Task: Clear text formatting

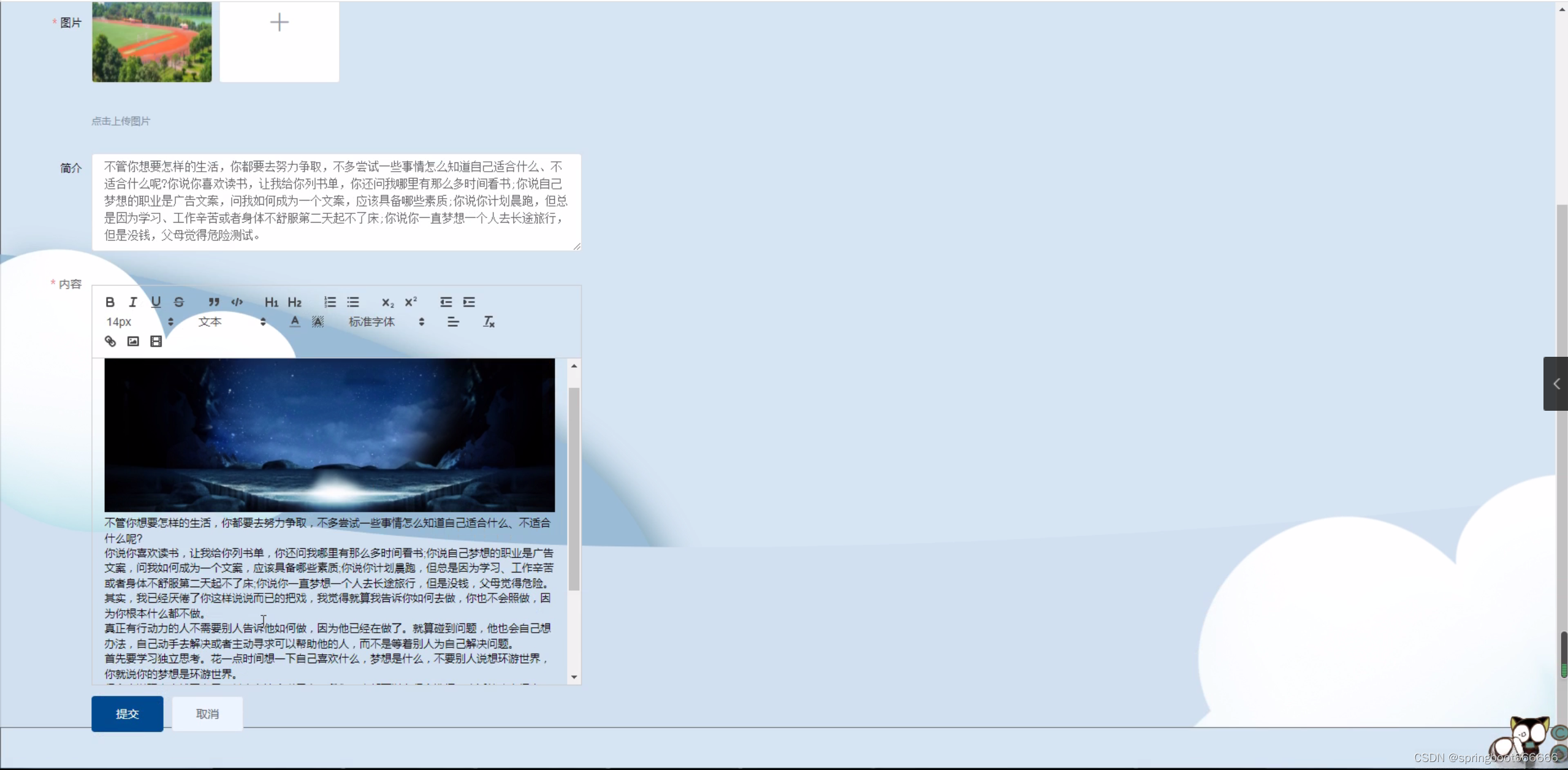Action: coord(489,322)
